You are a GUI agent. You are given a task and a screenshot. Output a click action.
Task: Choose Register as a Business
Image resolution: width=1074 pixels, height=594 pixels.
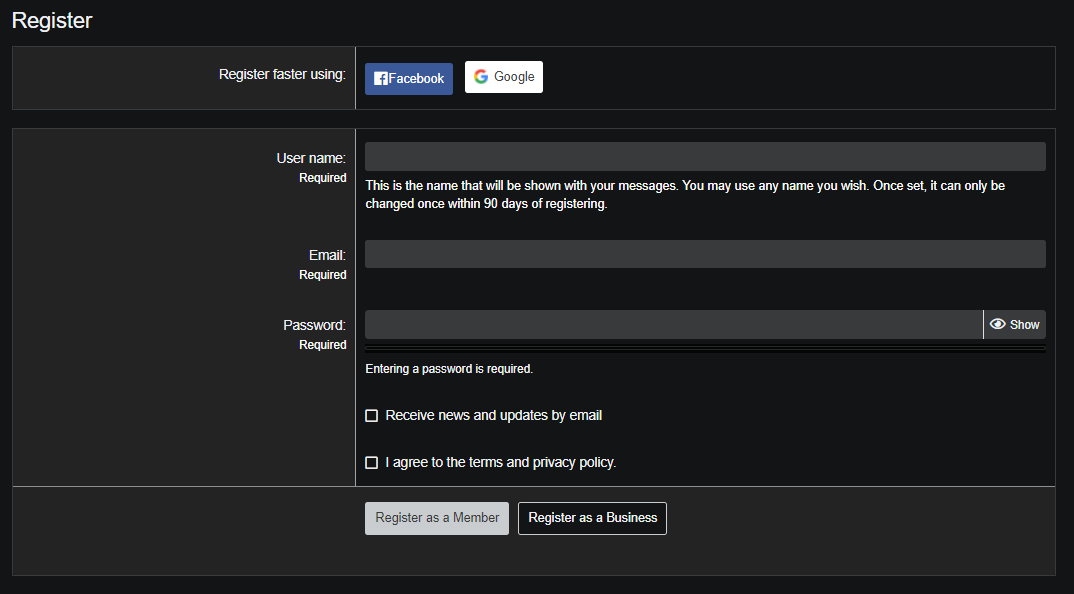click(592, 518)
